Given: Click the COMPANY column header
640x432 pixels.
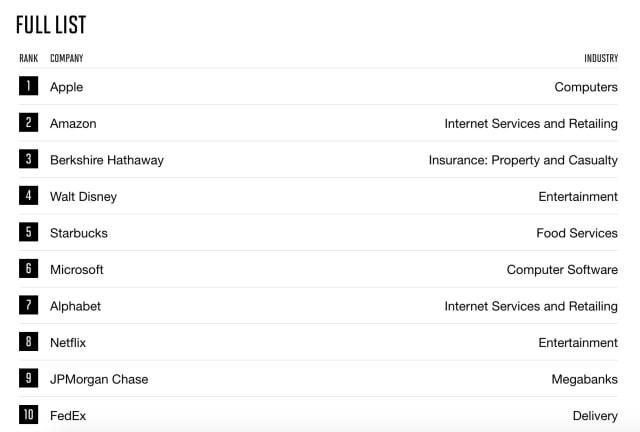Looking at the screenshot, I should coord(67,58).
